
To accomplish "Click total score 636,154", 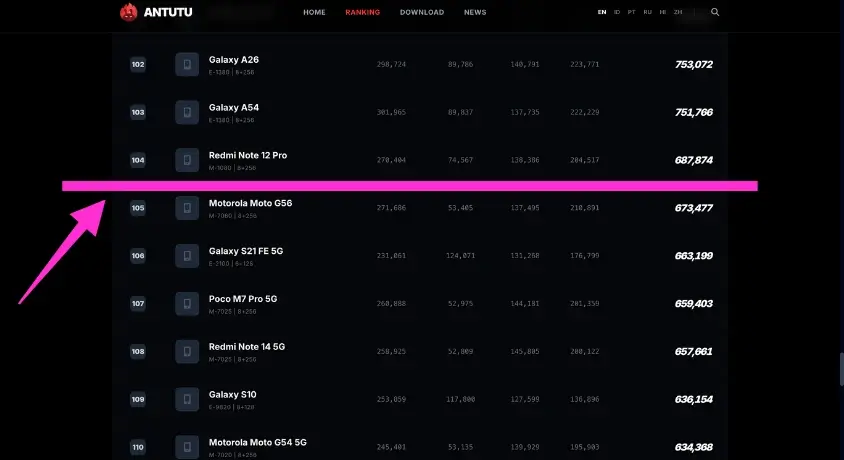I will [694, 400].
